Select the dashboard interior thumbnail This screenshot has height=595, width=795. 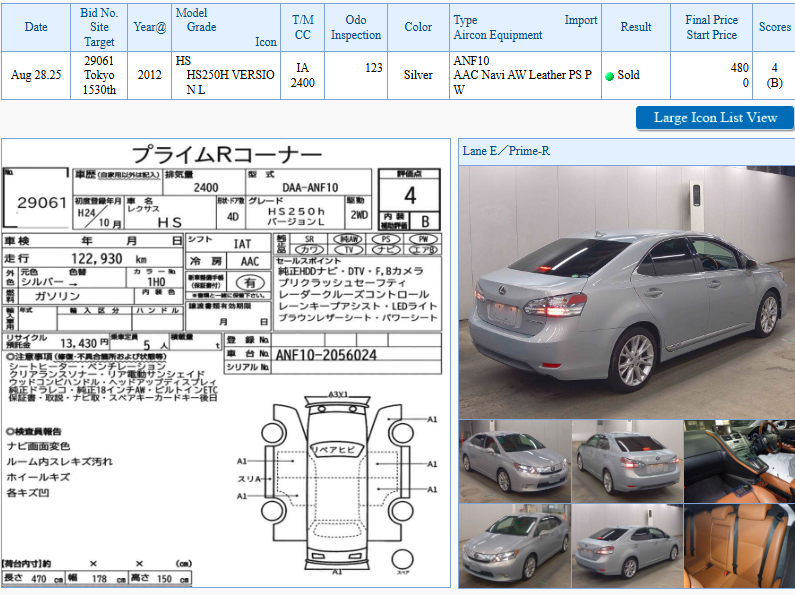coord(739,461)
